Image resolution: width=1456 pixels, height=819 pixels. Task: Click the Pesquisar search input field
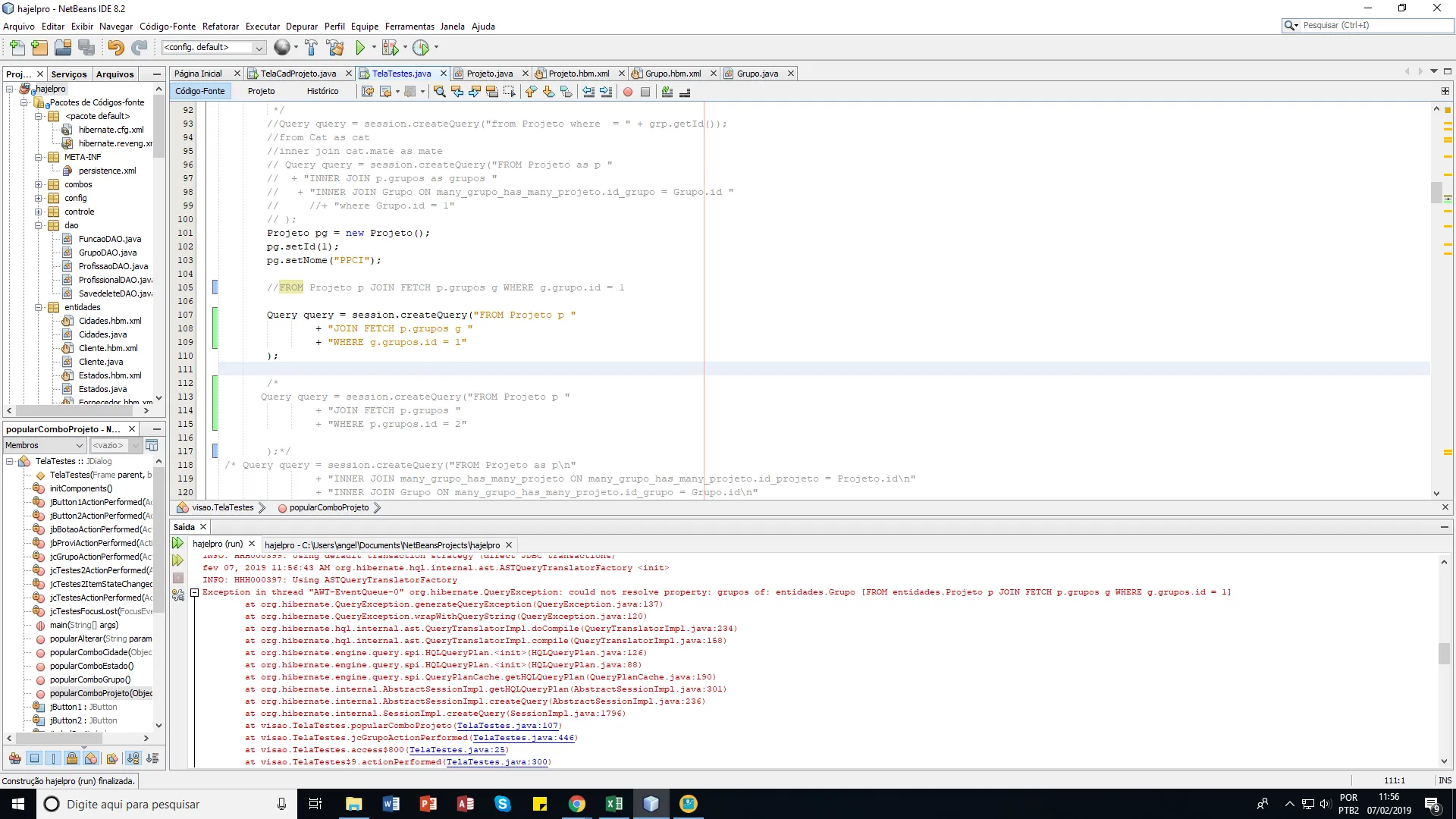click(x=1373, y=25)
